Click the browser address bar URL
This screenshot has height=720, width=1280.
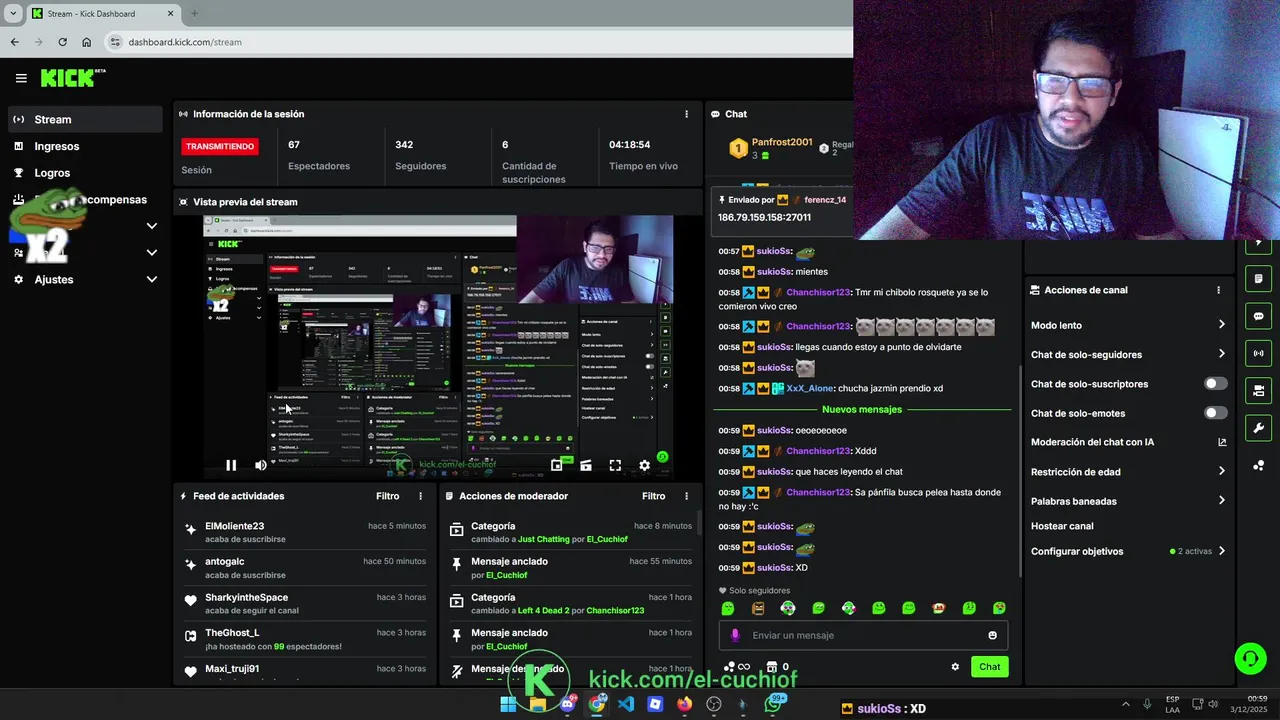185,42
